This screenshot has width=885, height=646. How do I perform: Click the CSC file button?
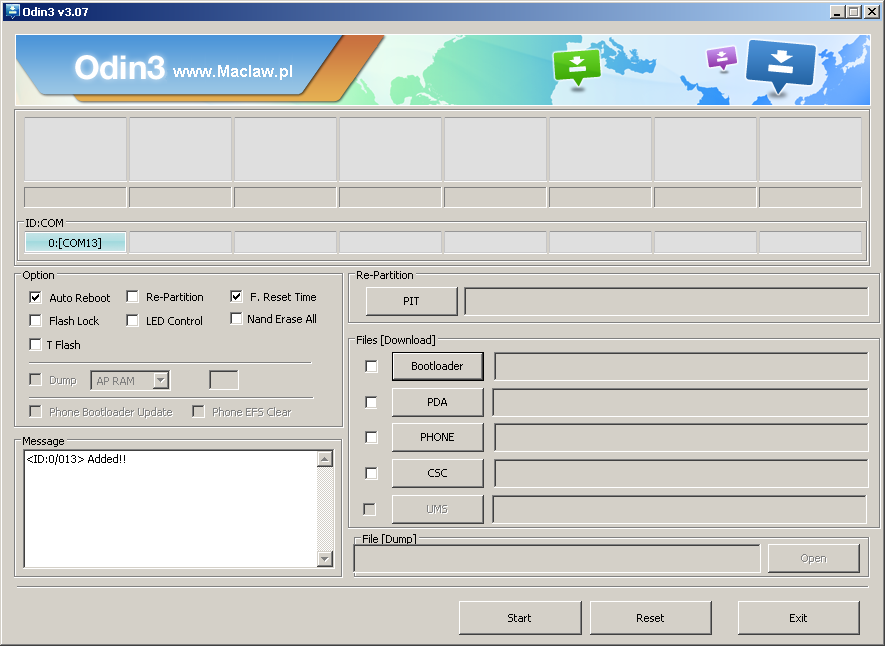pos(437,473)
